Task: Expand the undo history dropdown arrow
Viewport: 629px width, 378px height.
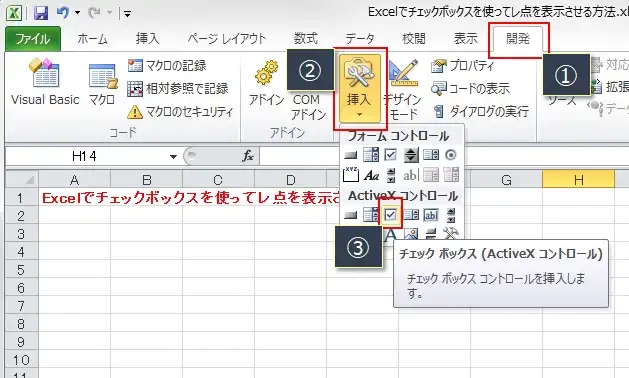Action: pyautogui.click(x=77, y=13)
